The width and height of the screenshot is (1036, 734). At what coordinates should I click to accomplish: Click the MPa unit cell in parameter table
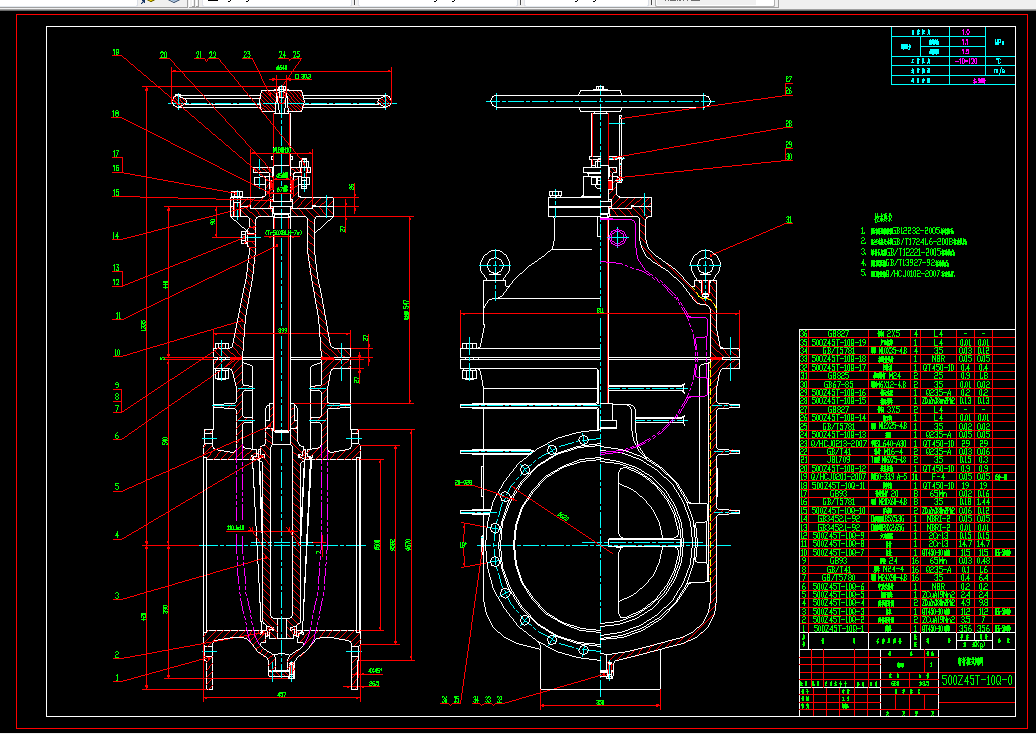pos(1000,42)
